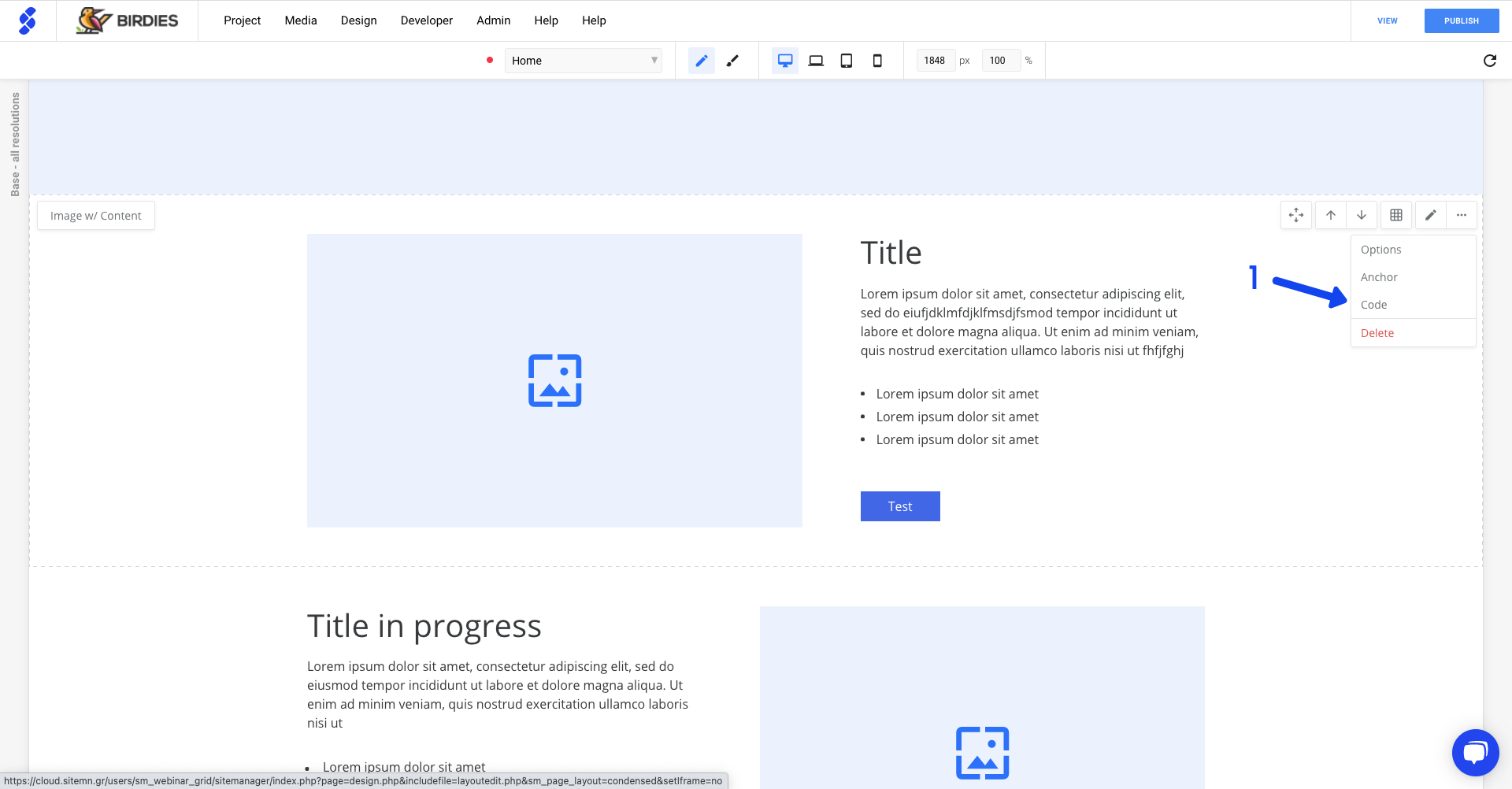Image resolution: width=1512 pixels, height=789 pixels.
Task: Choose Anchor from the context menu
Action: coord(1414,277)
